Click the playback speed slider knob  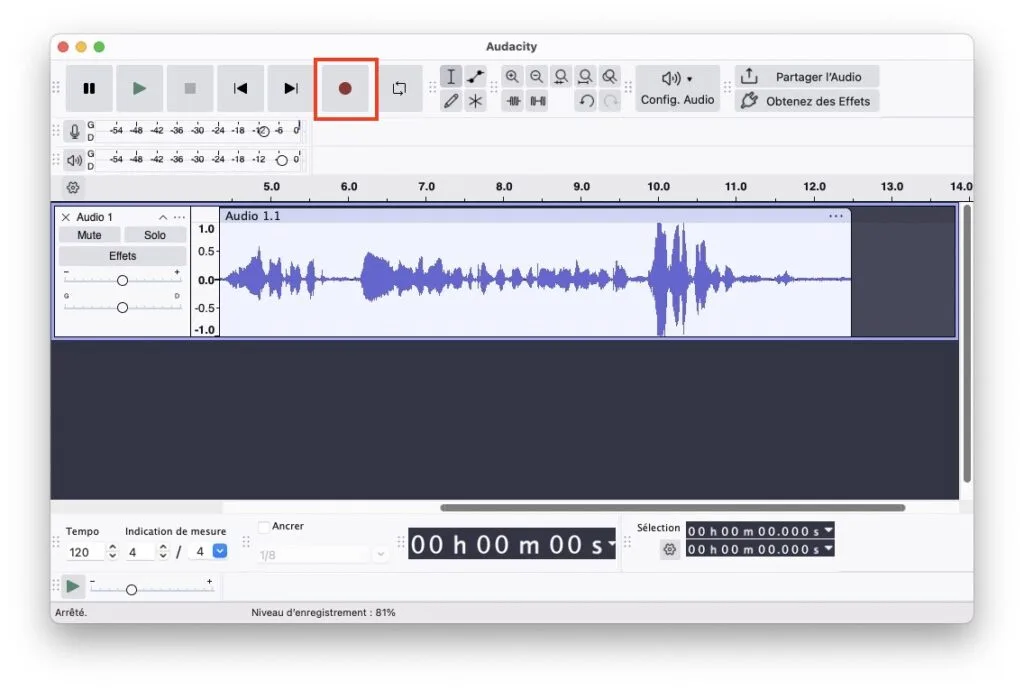coord(131,589)
